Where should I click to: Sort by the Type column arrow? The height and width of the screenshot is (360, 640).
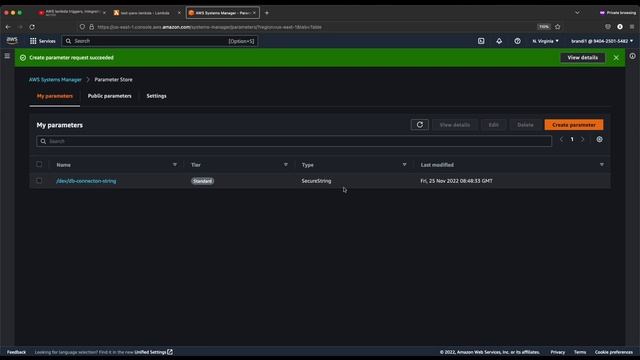click(x=404, y=164)
